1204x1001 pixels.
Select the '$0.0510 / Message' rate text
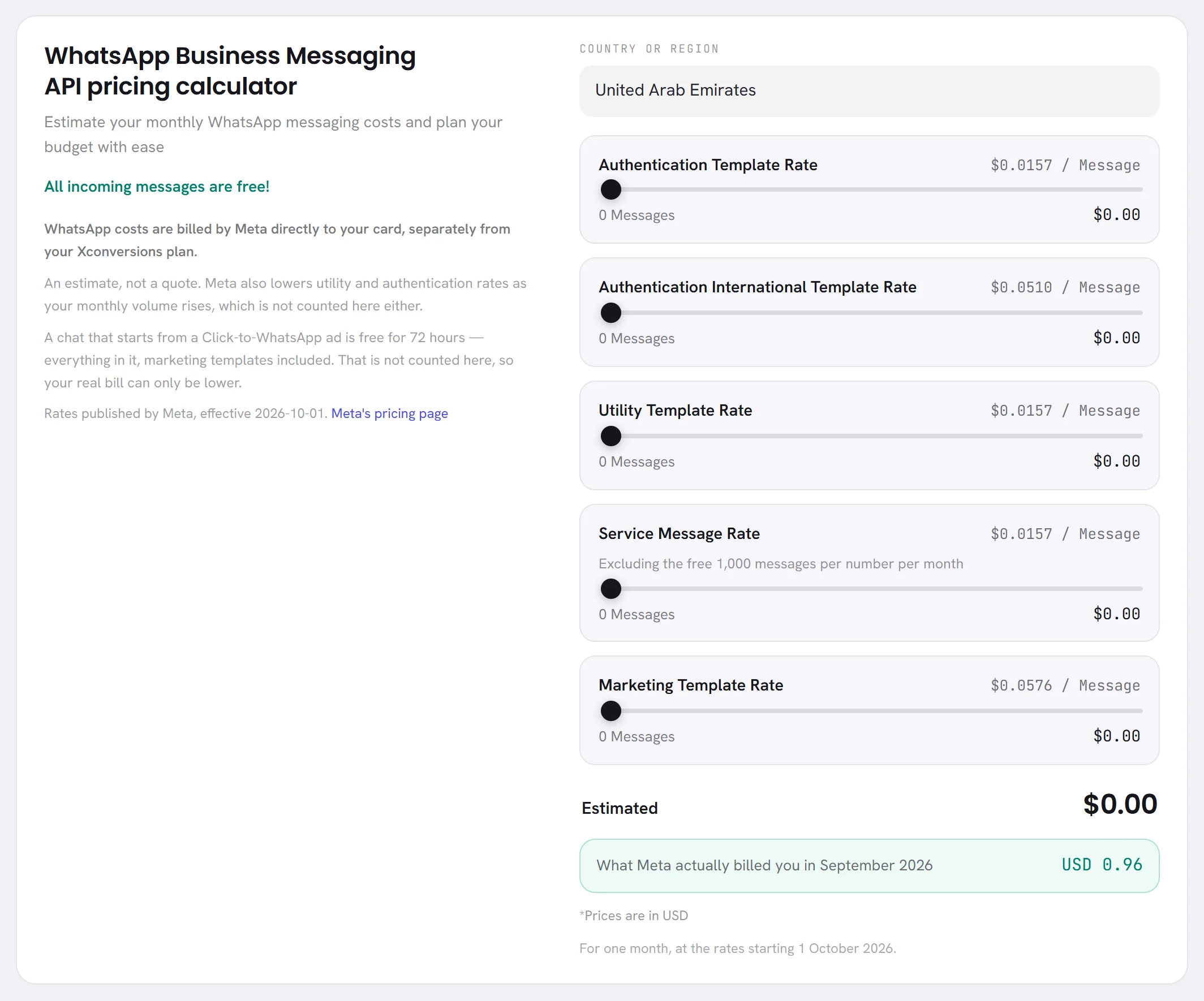click(1065, 287)
